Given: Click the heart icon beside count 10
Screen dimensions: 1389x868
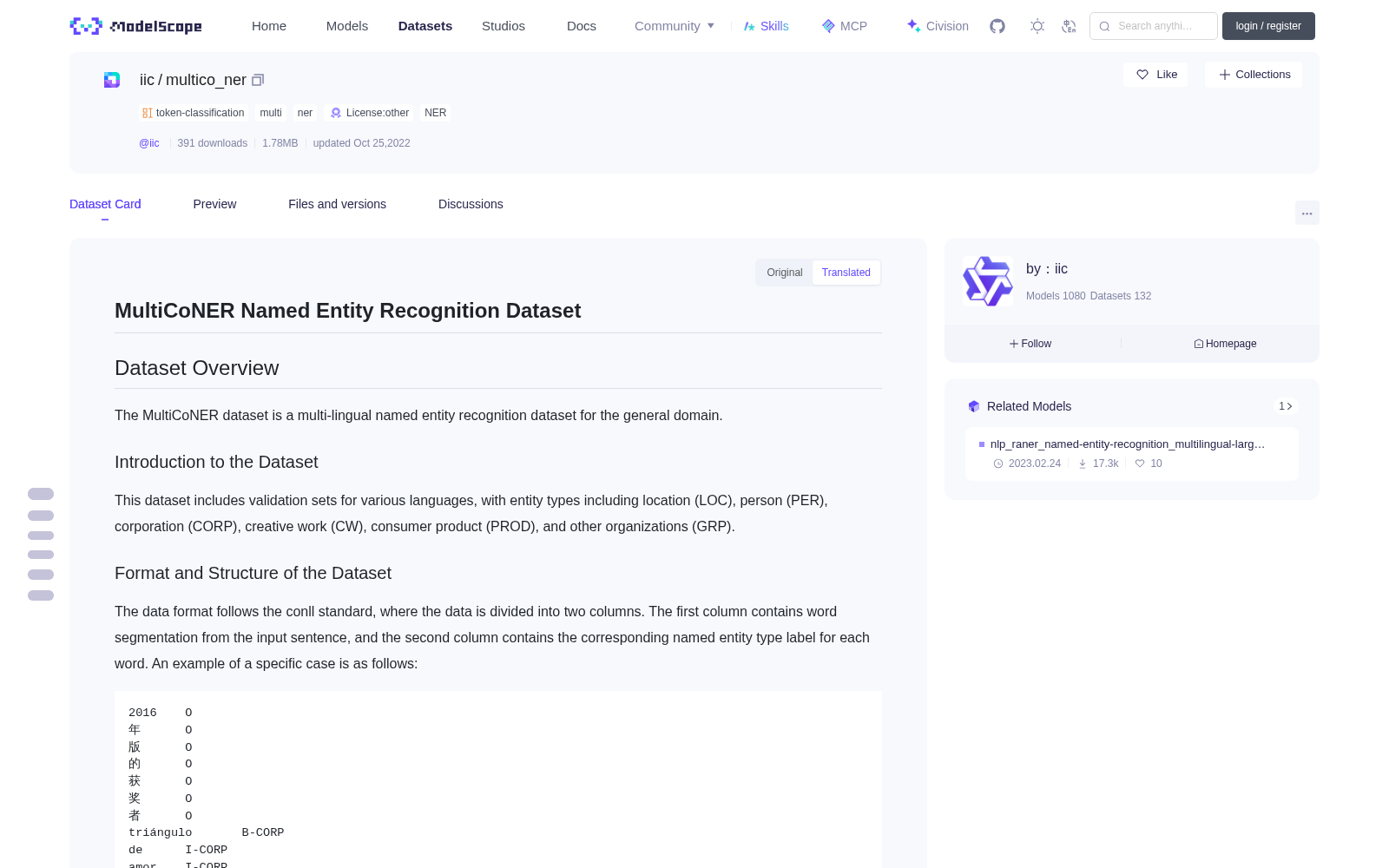Looking at the screenshot, I should point(1140,464).
